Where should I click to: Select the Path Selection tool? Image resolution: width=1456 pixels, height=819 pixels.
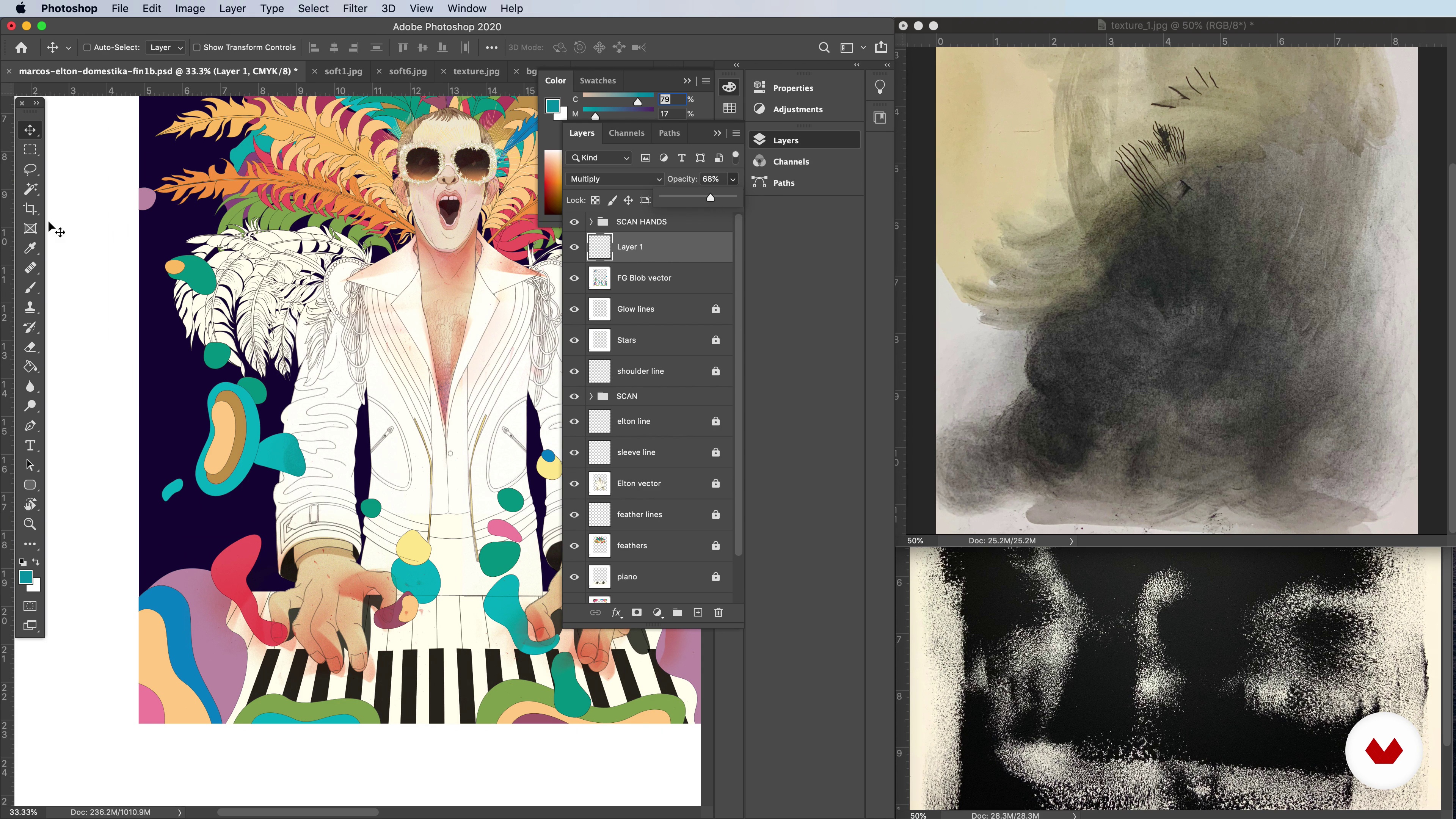pos(30,465)
